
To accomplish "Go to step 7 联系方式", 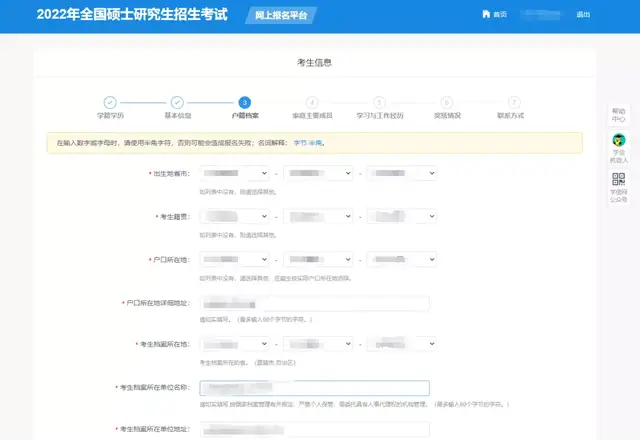I will (x=514, y=102).
